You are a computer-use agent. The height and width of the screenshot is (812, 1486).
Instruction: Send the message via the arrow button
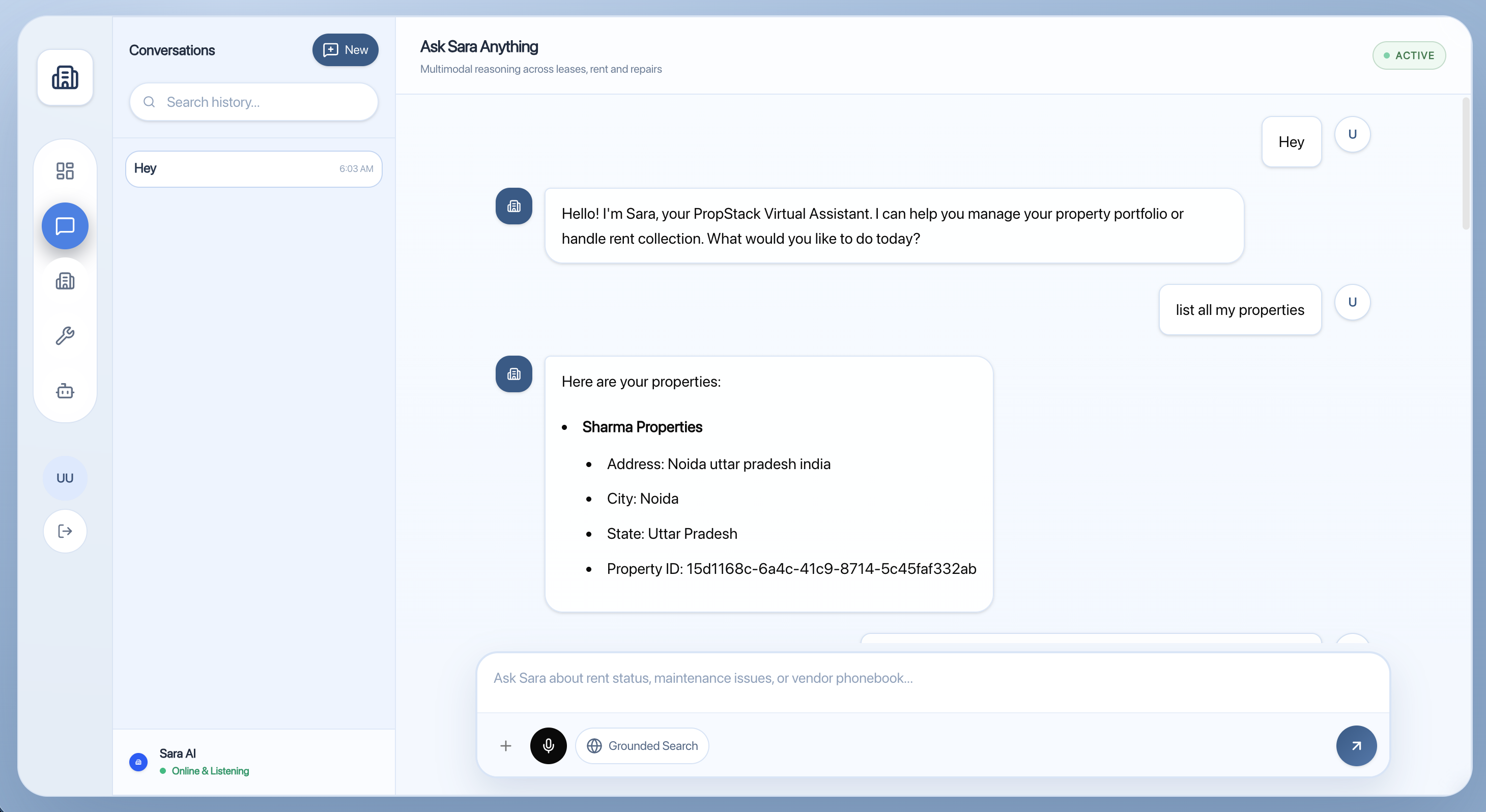[1356, 745]
